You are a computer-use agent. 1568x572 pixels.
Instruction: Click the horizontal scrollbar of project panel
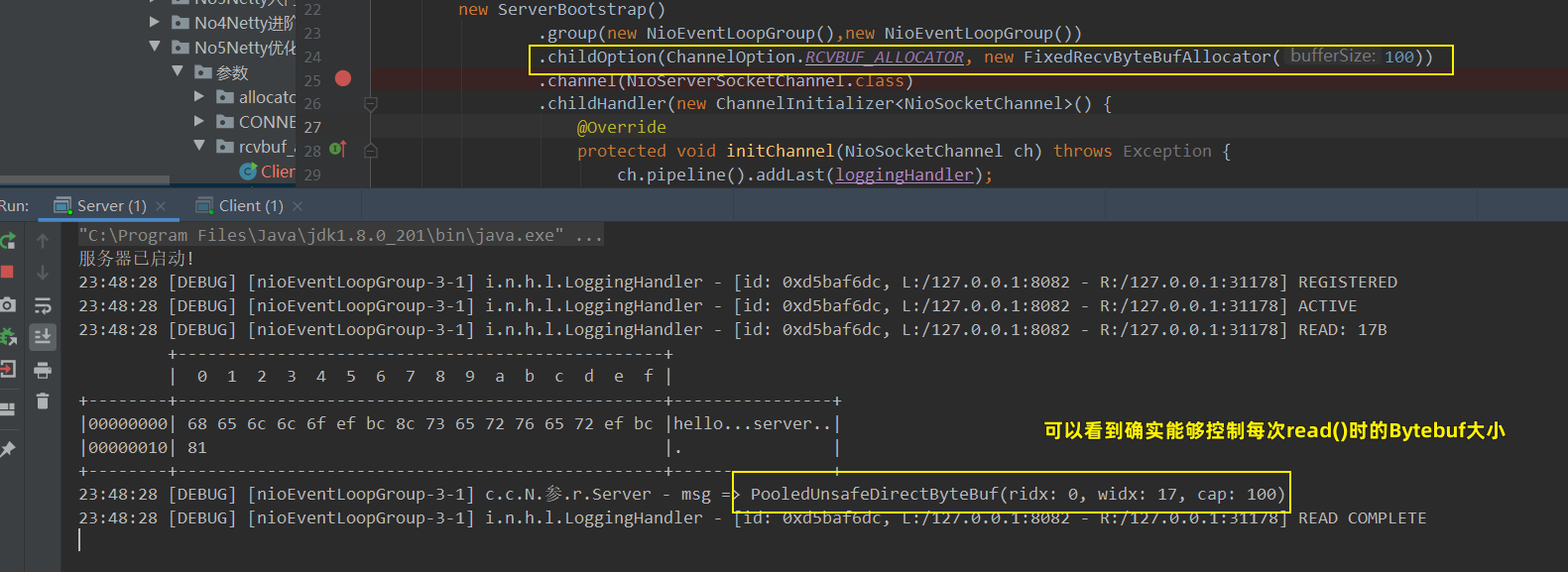click(84, 180)
